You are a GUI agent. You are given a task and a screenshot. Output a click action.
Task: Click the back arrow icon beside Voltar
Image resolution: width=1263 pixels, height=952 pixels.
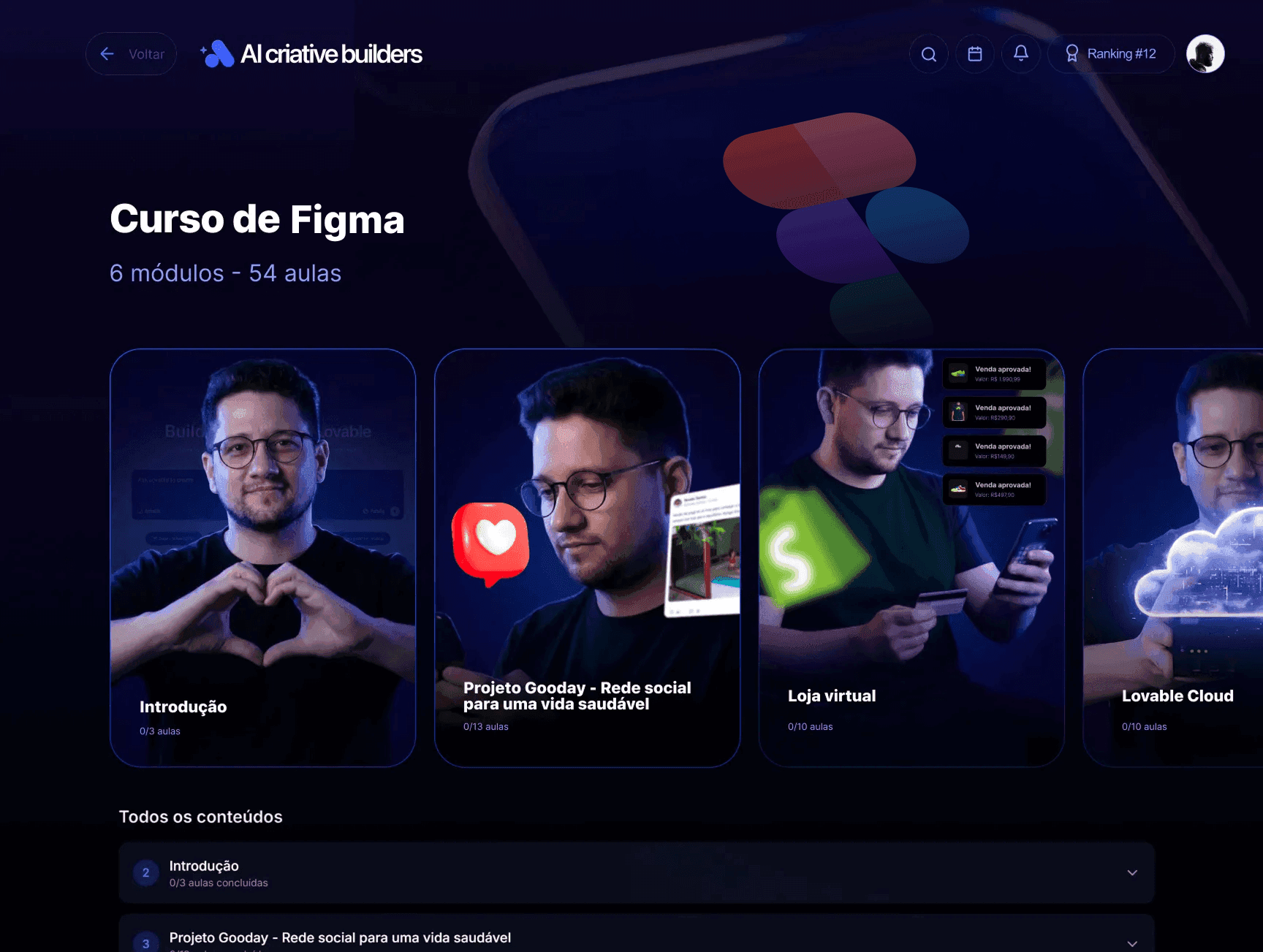point(107,54)
